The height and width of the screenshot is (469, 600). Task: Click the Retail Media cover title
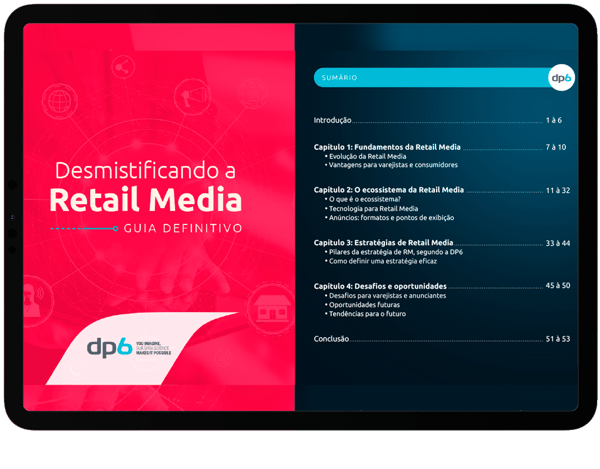(146, 200)
